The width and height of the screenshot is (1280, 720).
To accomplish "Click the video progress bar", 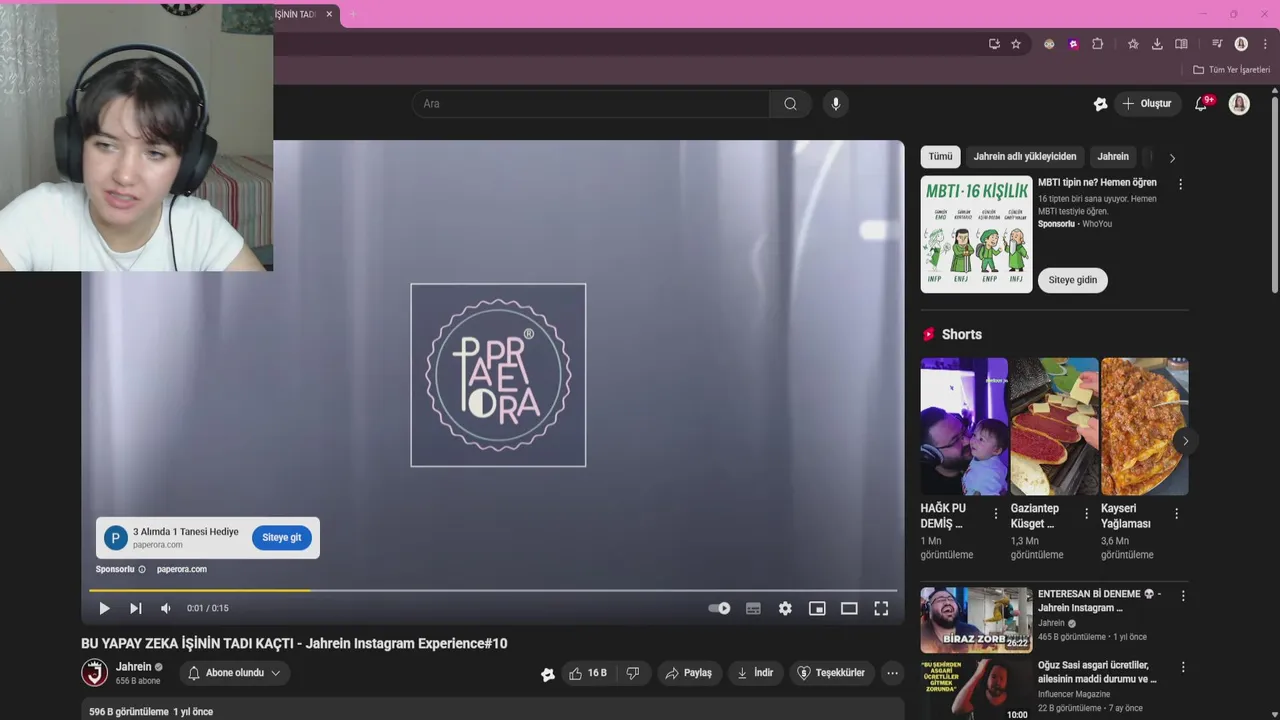I will coord(493,590).
